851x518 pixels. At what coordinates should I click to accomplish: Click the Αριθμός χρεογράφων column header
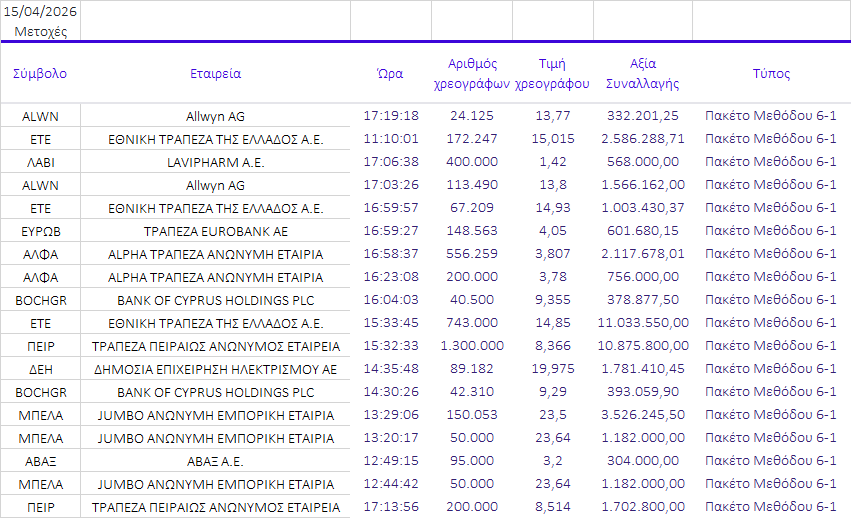[x=472, y=73]
